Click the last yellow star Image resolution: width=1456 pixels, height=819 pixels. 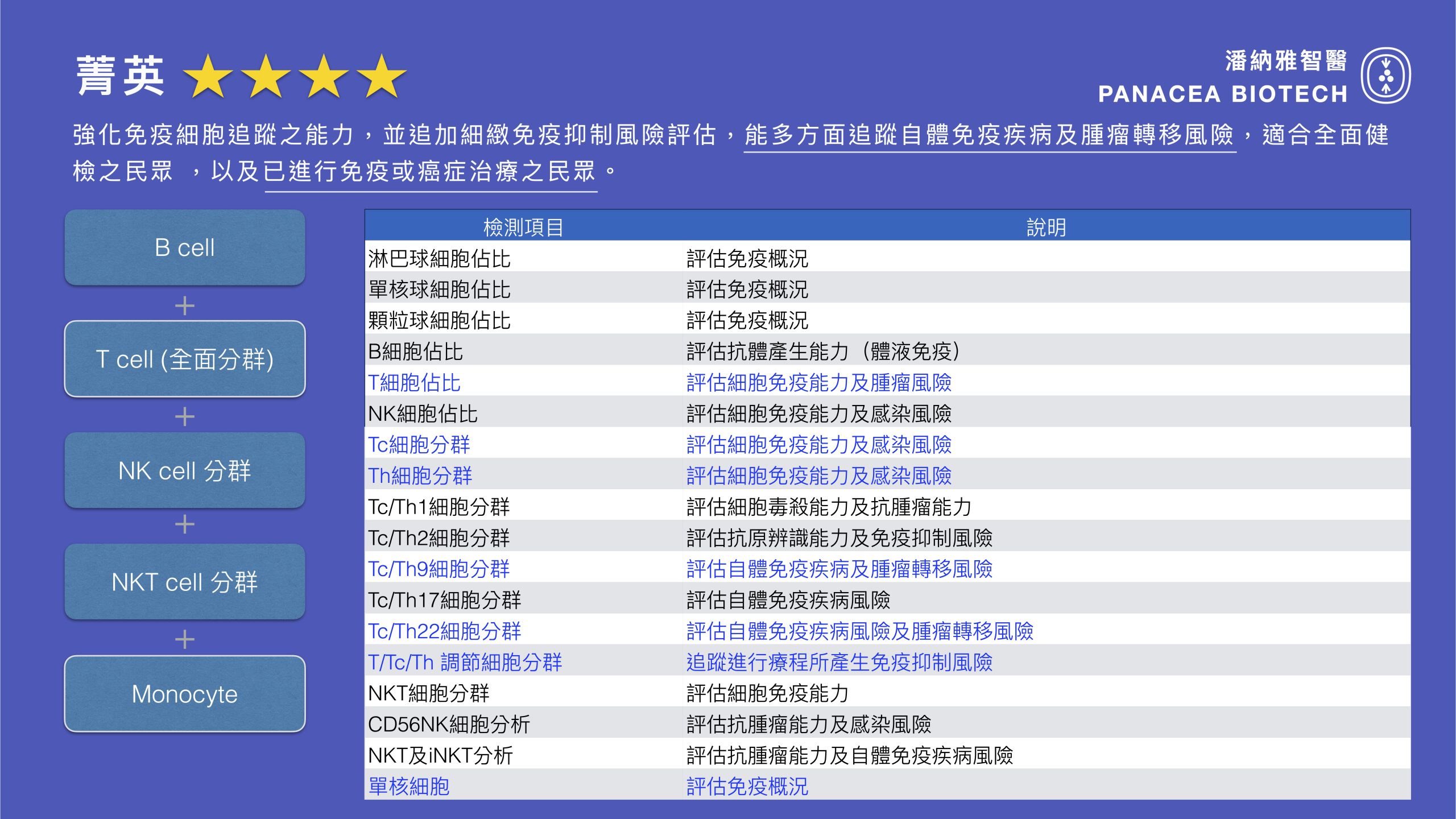point(381,77)
